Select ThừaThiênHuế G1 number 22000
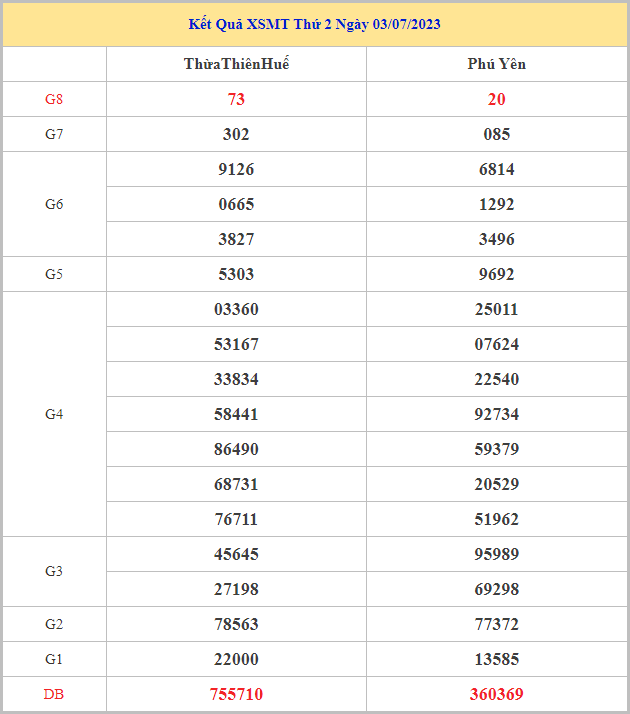The width and height of the screenshot is (630, 714). (x=236, y=659)
